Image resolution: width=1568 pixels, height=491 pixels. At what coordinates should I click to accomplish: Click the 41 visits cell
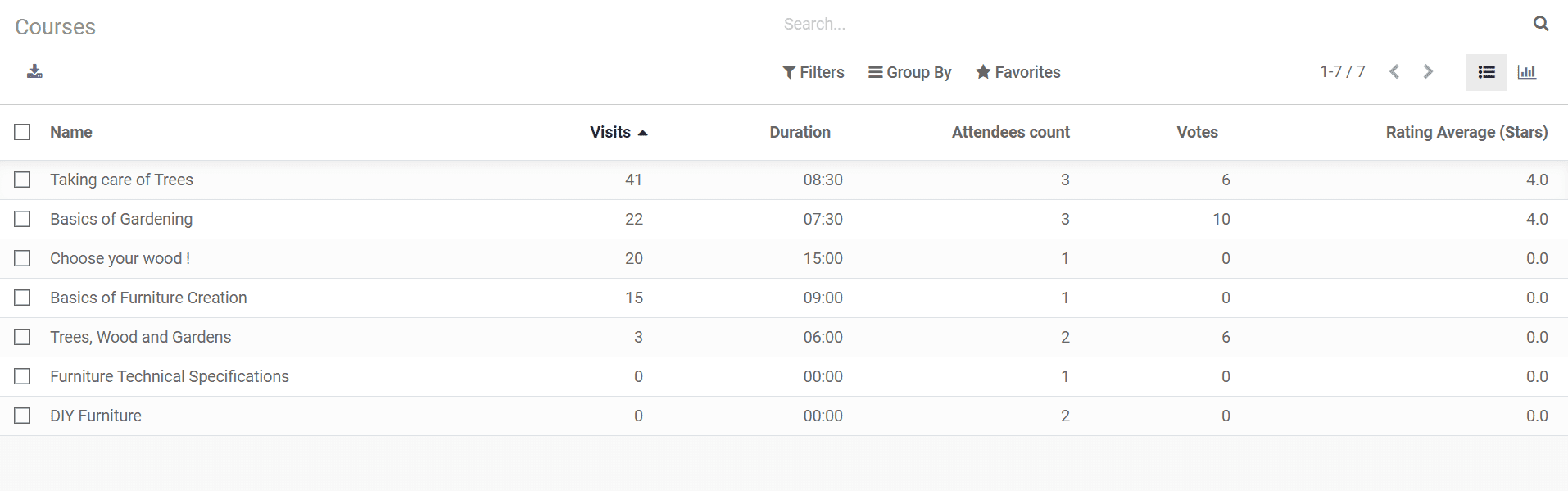click(x=633, y=180)
